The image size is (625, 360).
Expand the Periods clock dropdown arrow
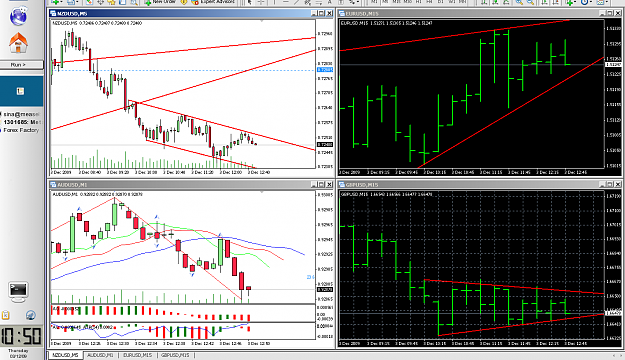coord(591,2)
